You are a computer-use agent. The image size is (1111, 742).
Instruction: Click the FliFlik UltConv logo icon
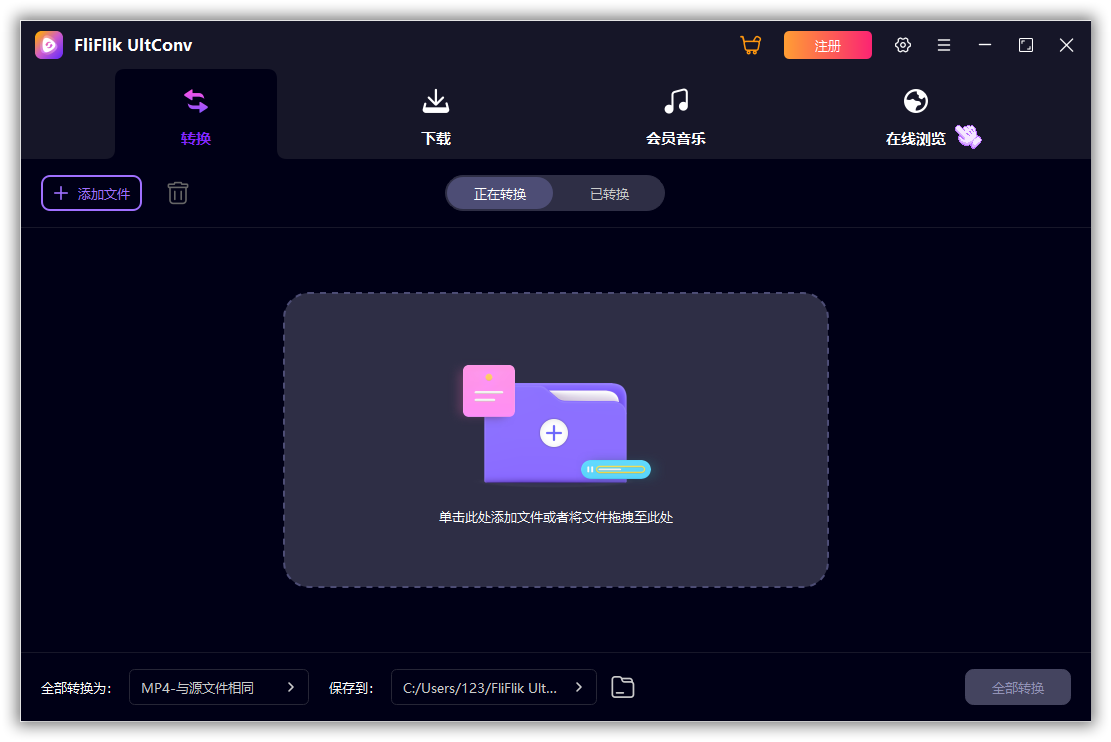[x=49, y=45]
